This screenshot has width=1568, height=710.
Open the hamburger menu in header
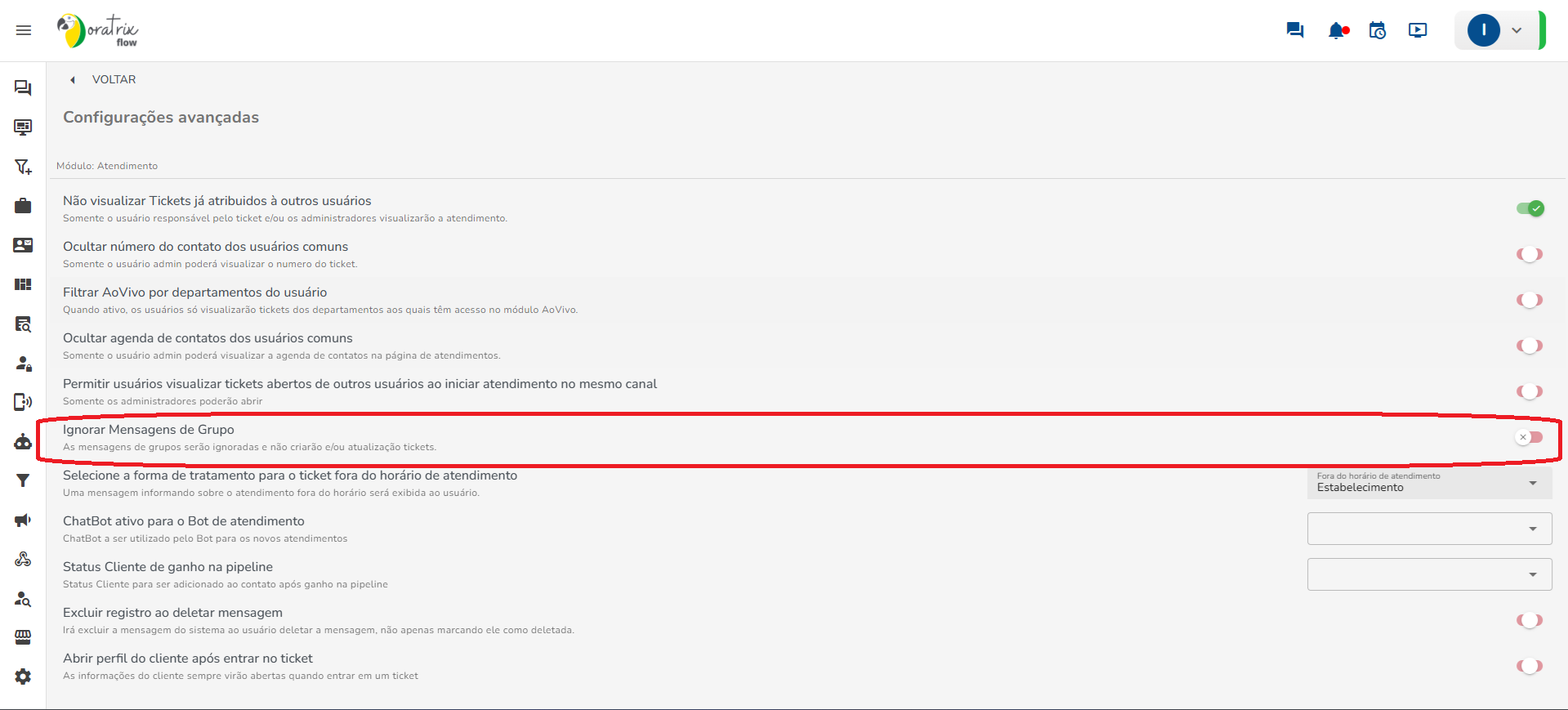tap(24, 30)
